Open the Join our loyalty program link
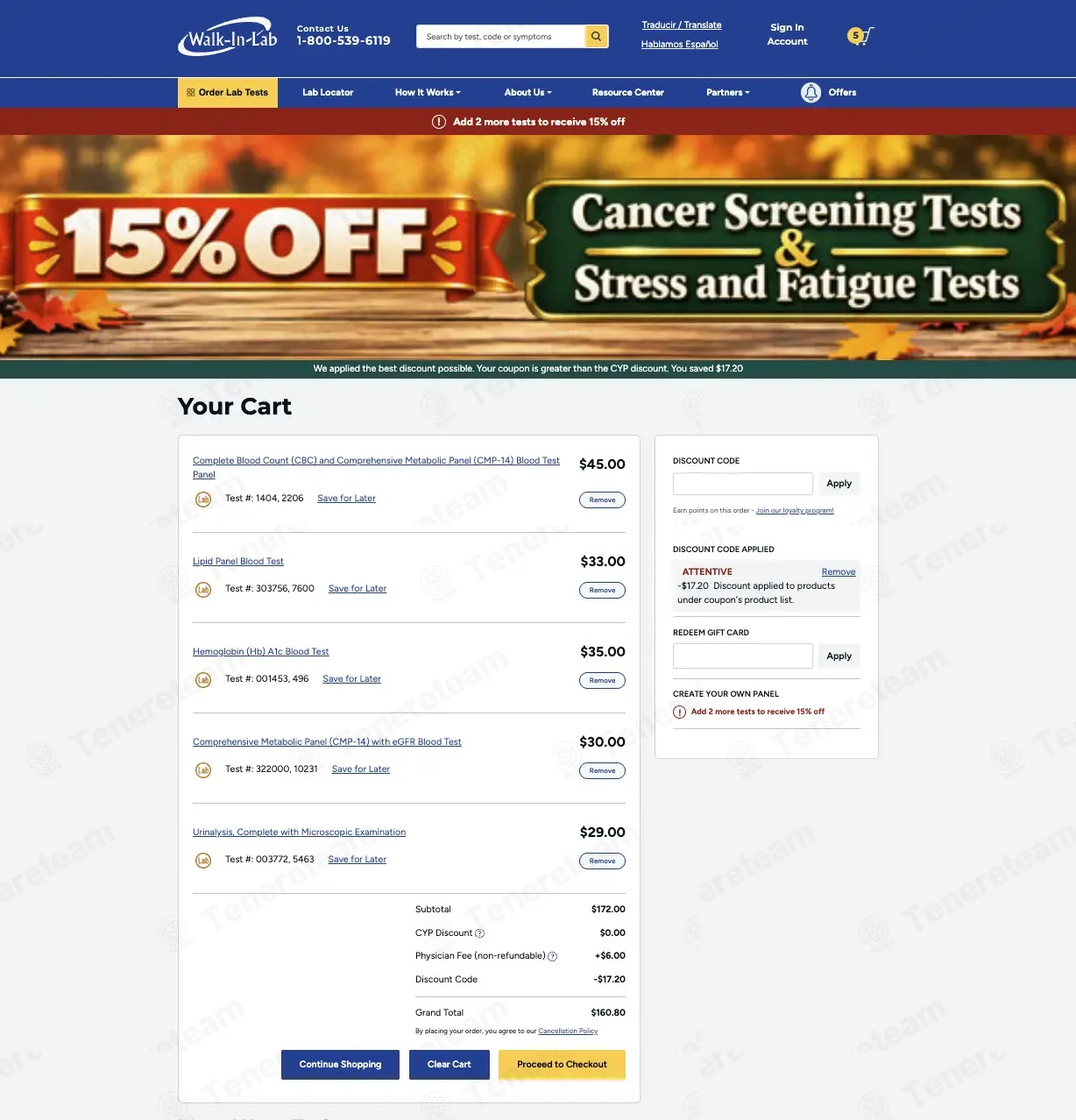This screenshot has height=1120, width=1076. pyautogui.click(x=795, y=511)
